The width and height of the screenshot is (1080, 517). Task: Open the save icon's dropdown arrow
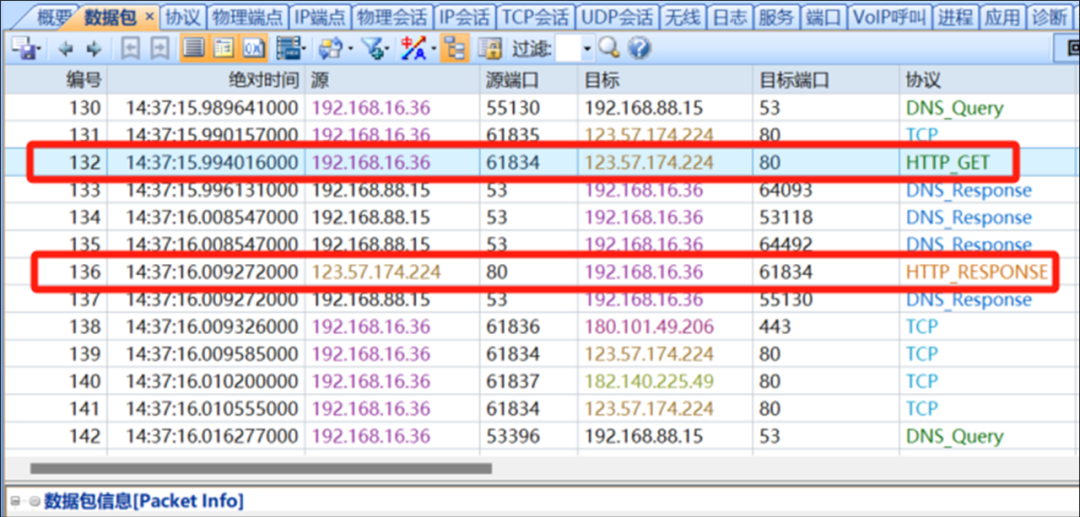(x=41, y=49)
